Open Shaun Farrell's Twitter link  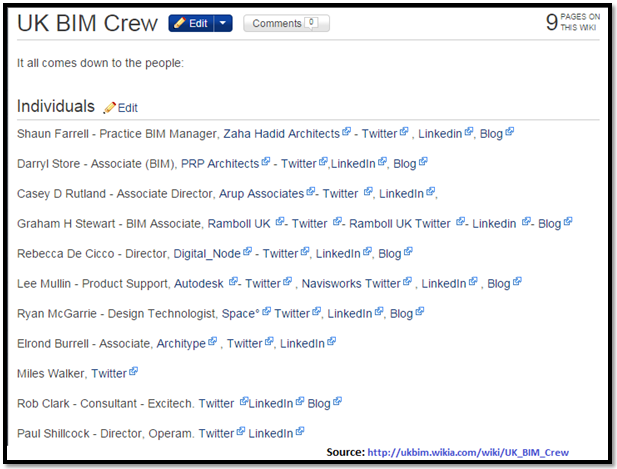[x=379, y=134]
